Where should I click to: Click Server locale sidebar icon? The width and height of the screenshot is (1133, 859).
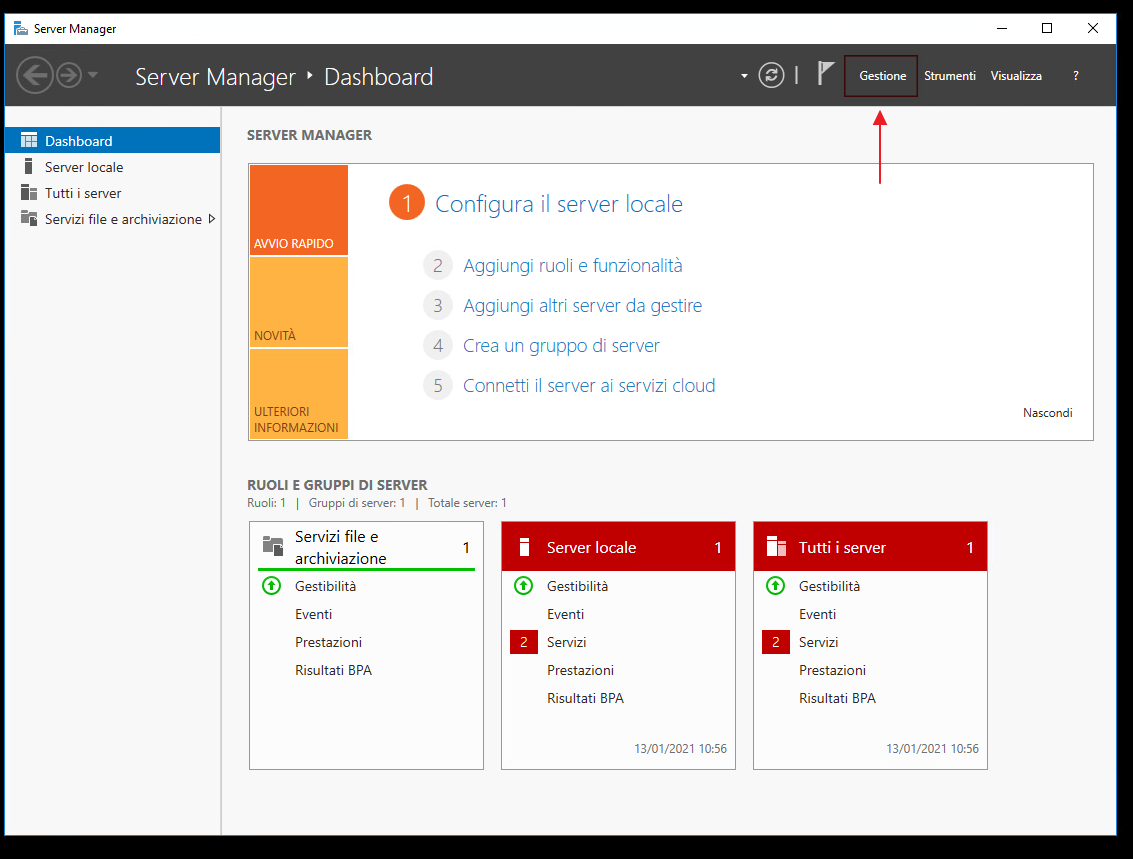point(29,167)
